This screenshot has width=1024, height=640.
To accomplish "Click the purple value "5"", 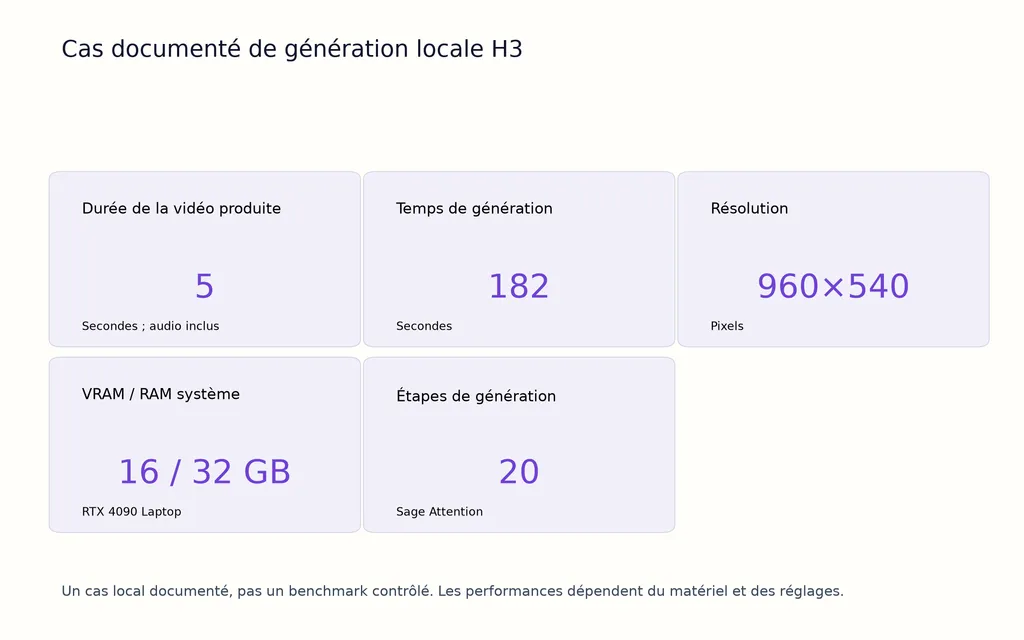I will click(x=204, y=286).
